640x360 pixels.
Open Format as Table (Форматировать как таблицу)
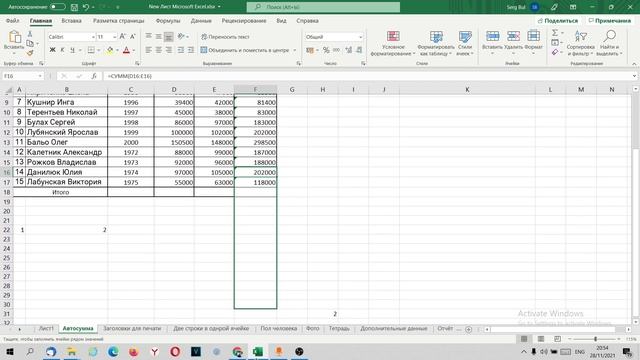[436, 43]
